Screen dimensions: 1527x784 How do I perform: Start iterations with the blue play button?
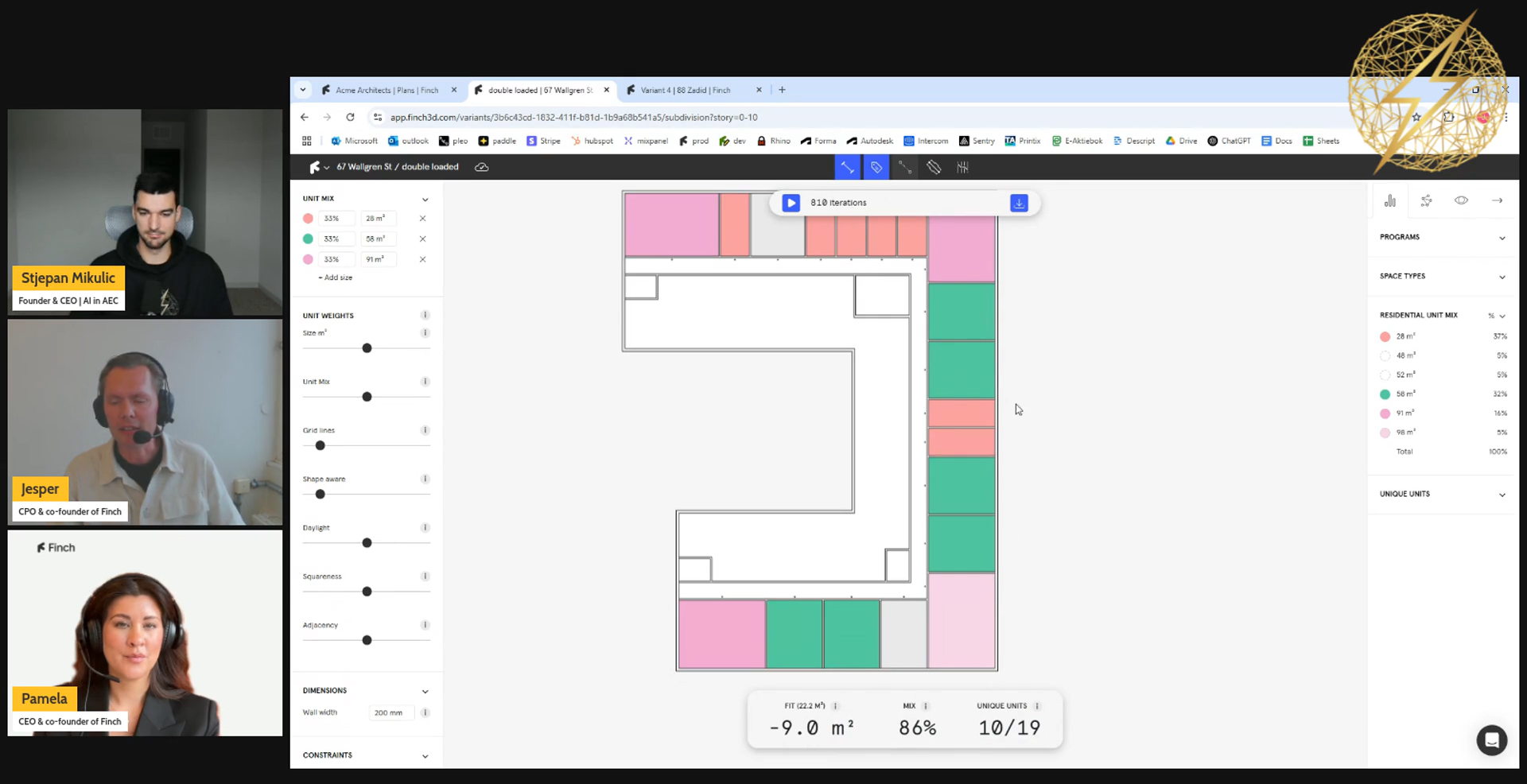[791, 203]
